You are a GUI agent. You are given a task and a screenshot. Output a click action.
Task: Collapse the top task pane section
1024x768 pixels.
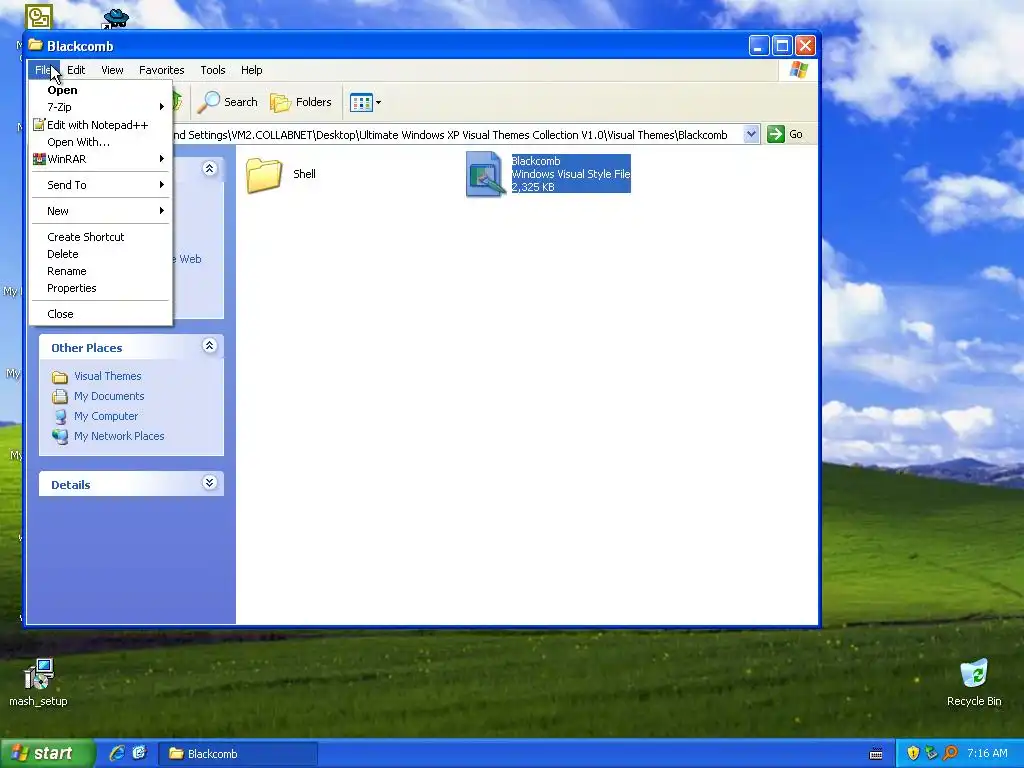click(x=210, y=168)
